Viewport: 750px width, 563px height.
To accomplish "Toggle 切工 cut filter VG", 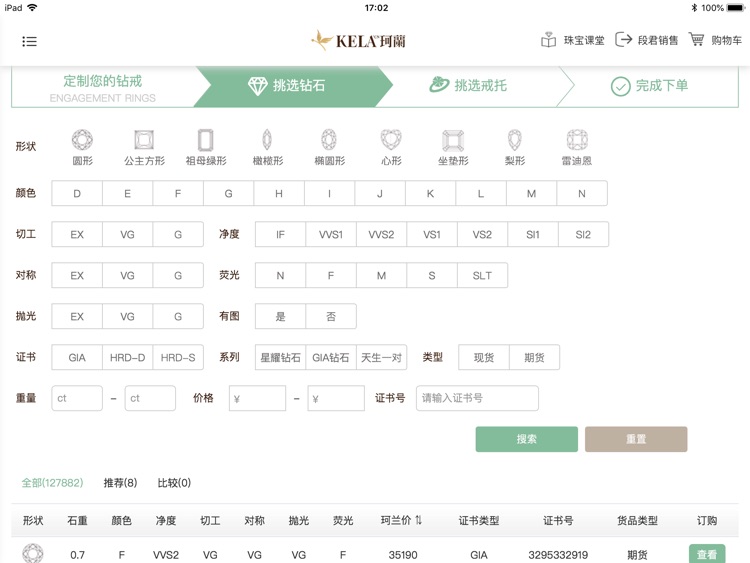I will 127,234.
